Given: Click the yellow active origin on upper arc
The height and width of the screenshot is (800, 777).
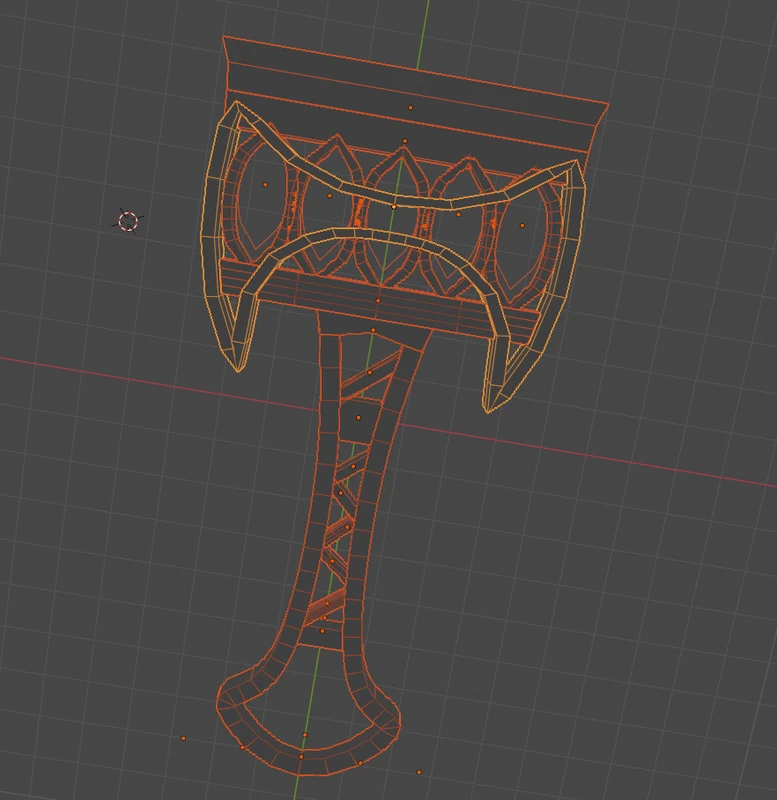Looking at the screenshot, I should 393,207.
